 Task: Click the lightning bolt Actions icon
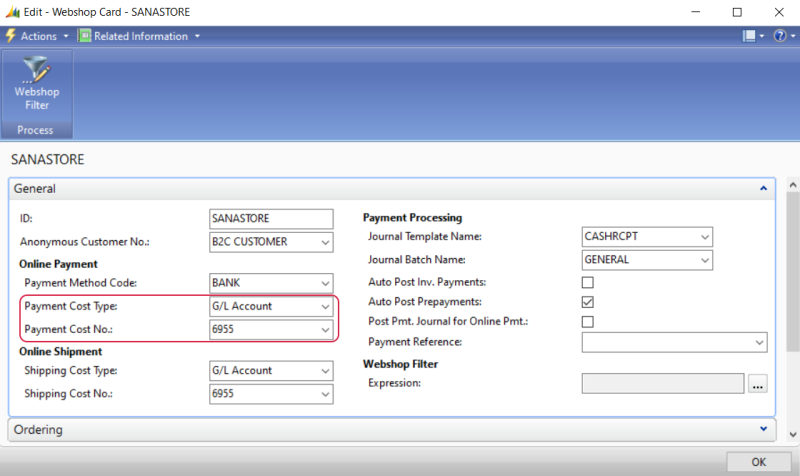[10, 36]
